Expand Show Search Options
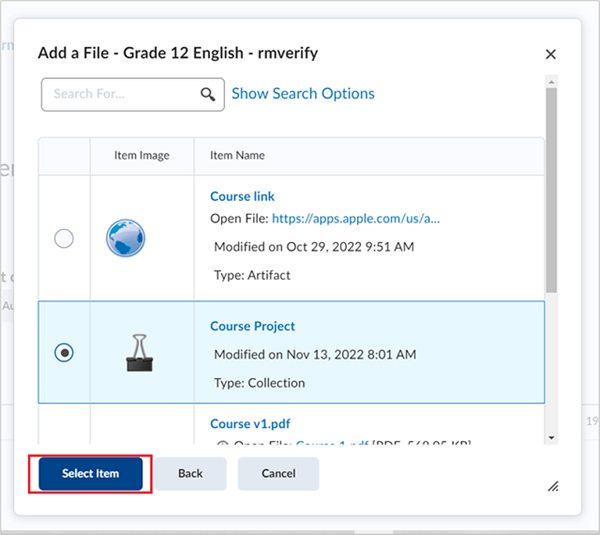The height and width of the screenshot is (535, 600). 303,93
